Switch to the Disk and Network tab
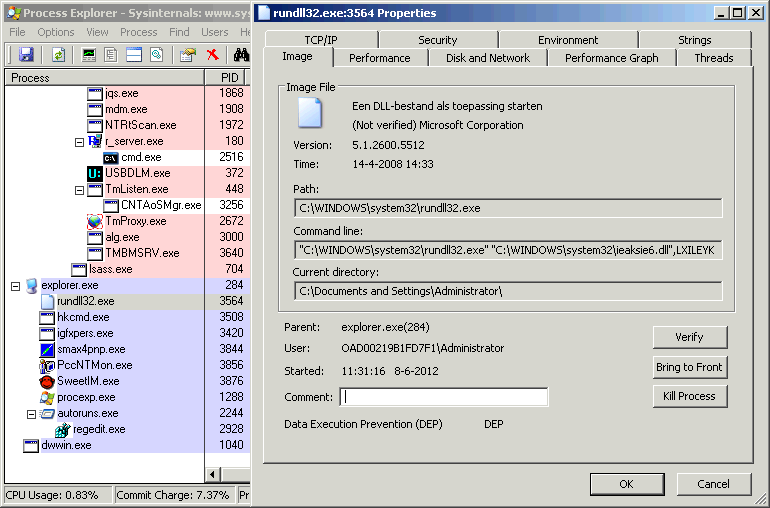Screen dimensions: 770x508 pyautogui.click(x=488, y=58)
